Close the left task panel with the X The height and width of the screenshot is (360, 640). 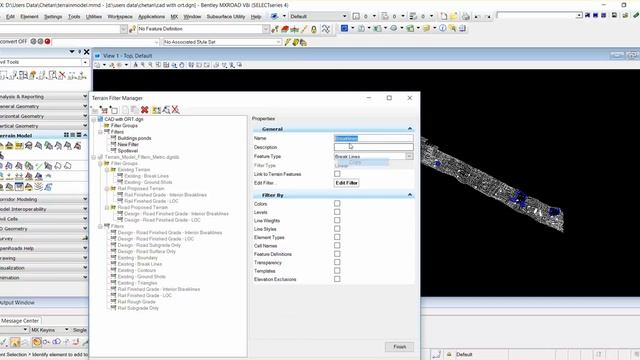point(87,52)
